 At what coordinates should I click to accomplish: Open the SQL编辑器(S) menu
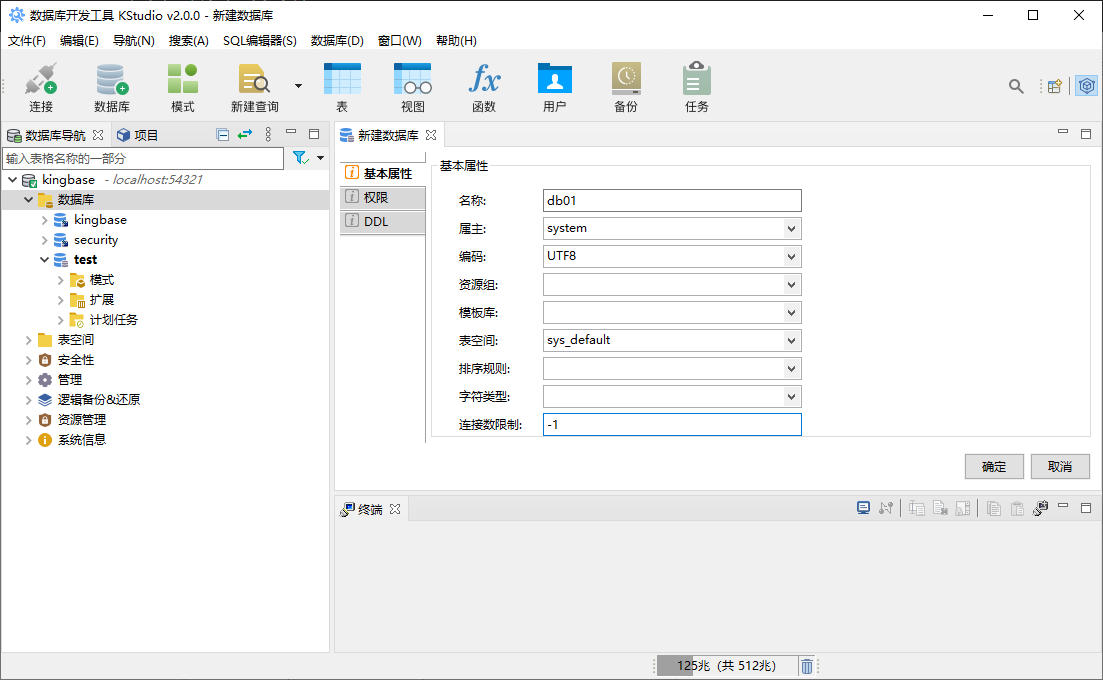point(259,41)
